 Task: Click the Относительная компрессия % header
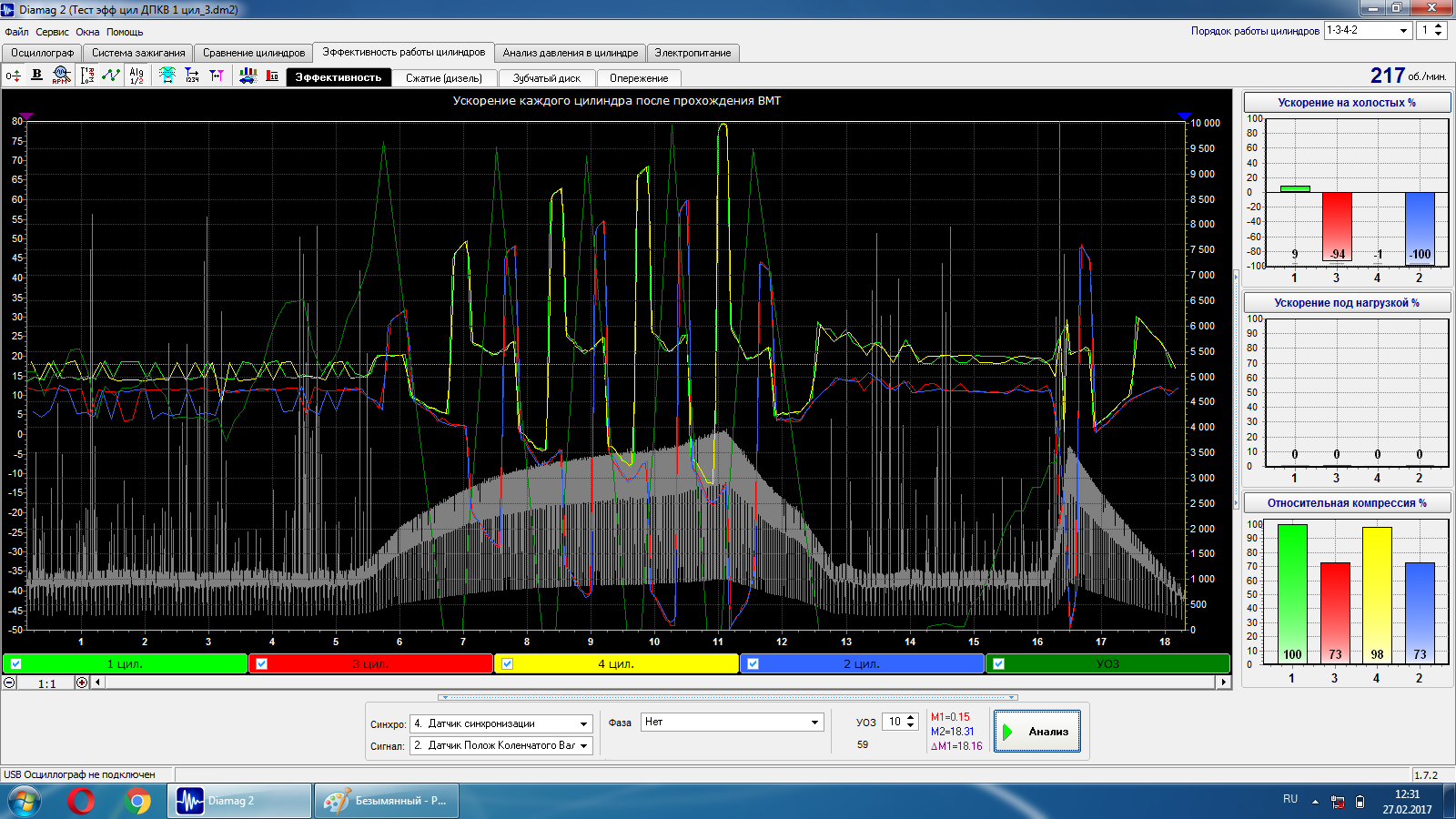1347,502
